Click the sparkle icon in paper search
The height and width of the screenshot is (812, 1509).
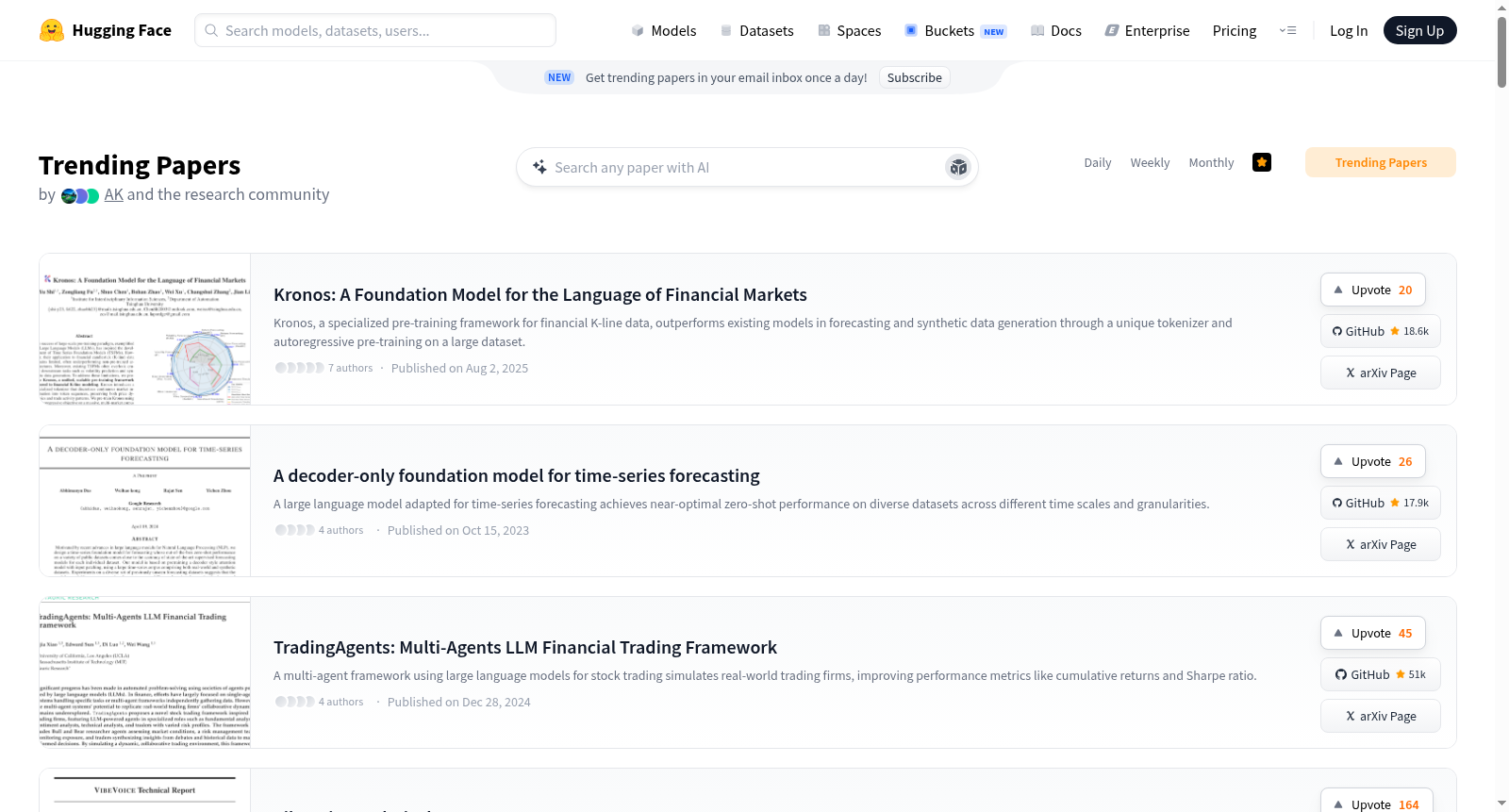[539, 167]
